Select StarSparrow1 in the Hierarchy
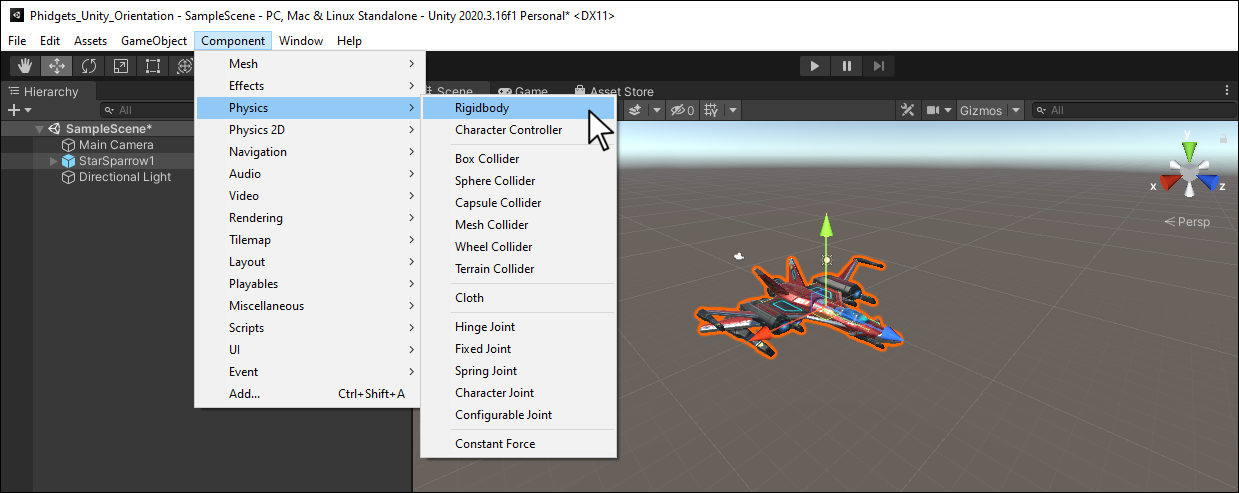This screenshot has width=1239, height=493. pyautogui.click(x=116, y=161)
